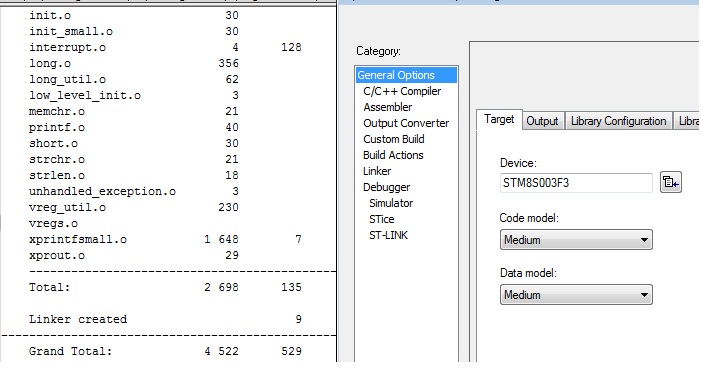
Task: Click the vreg_util.o entry
Action: coord(67,207)
